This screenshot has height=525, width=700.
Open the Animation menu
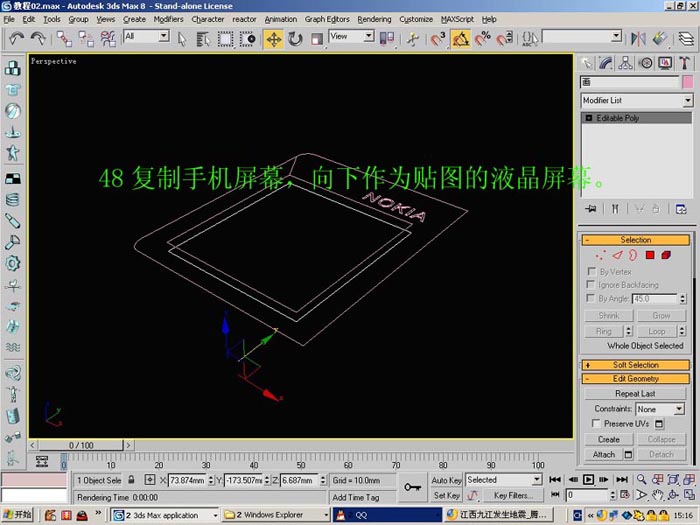click(280, 19)
